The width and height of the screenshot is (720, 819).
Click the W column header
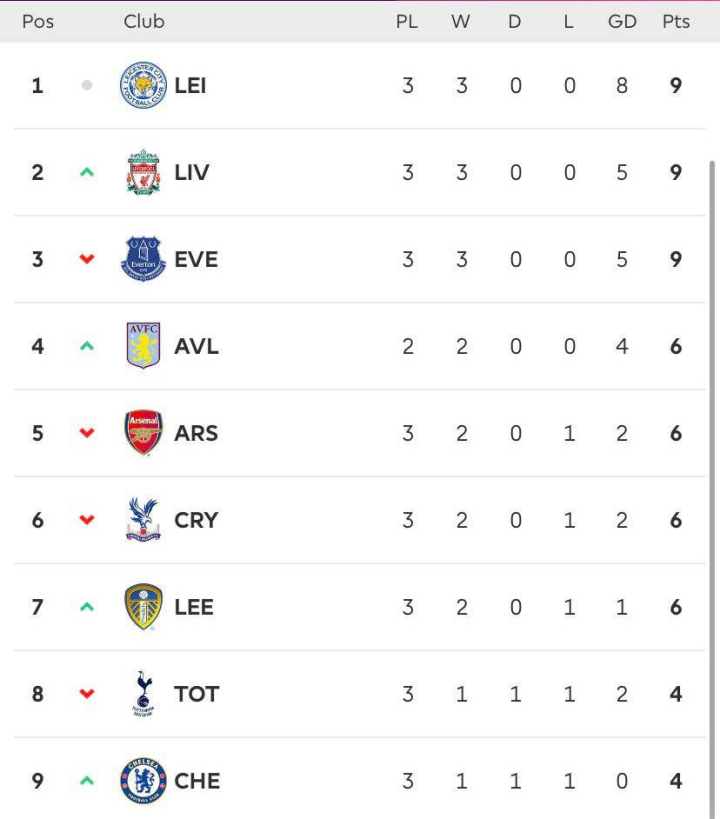[x=460, y=21]
